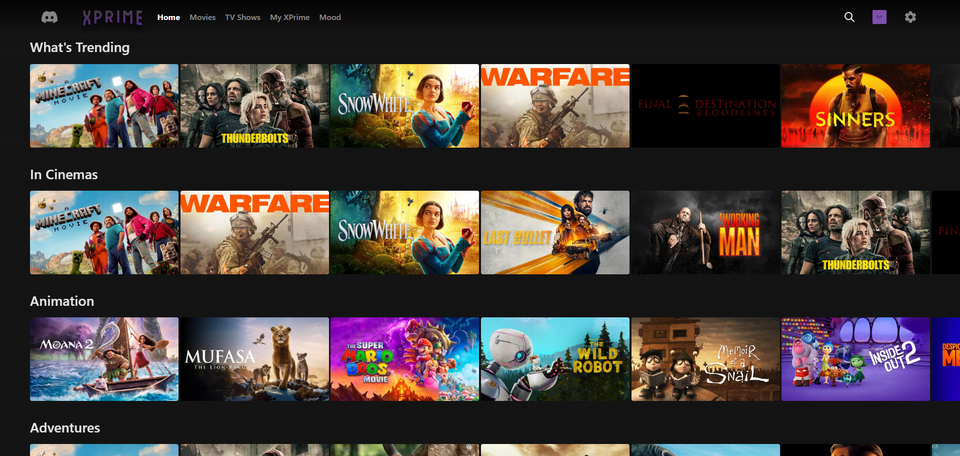Screen dimensions: 960x456
Task: Open the TV Shows tab
Action: coord(242,17)
